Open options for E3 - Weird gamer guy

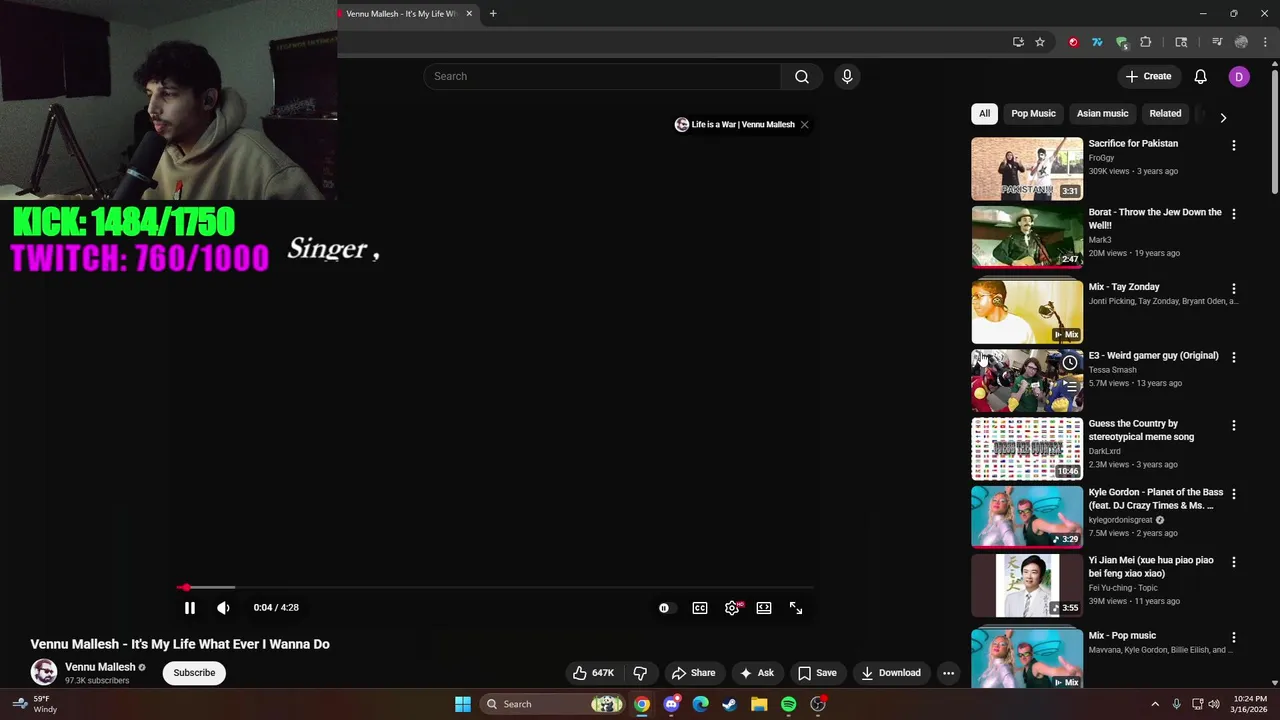[x=1233, y=357]
